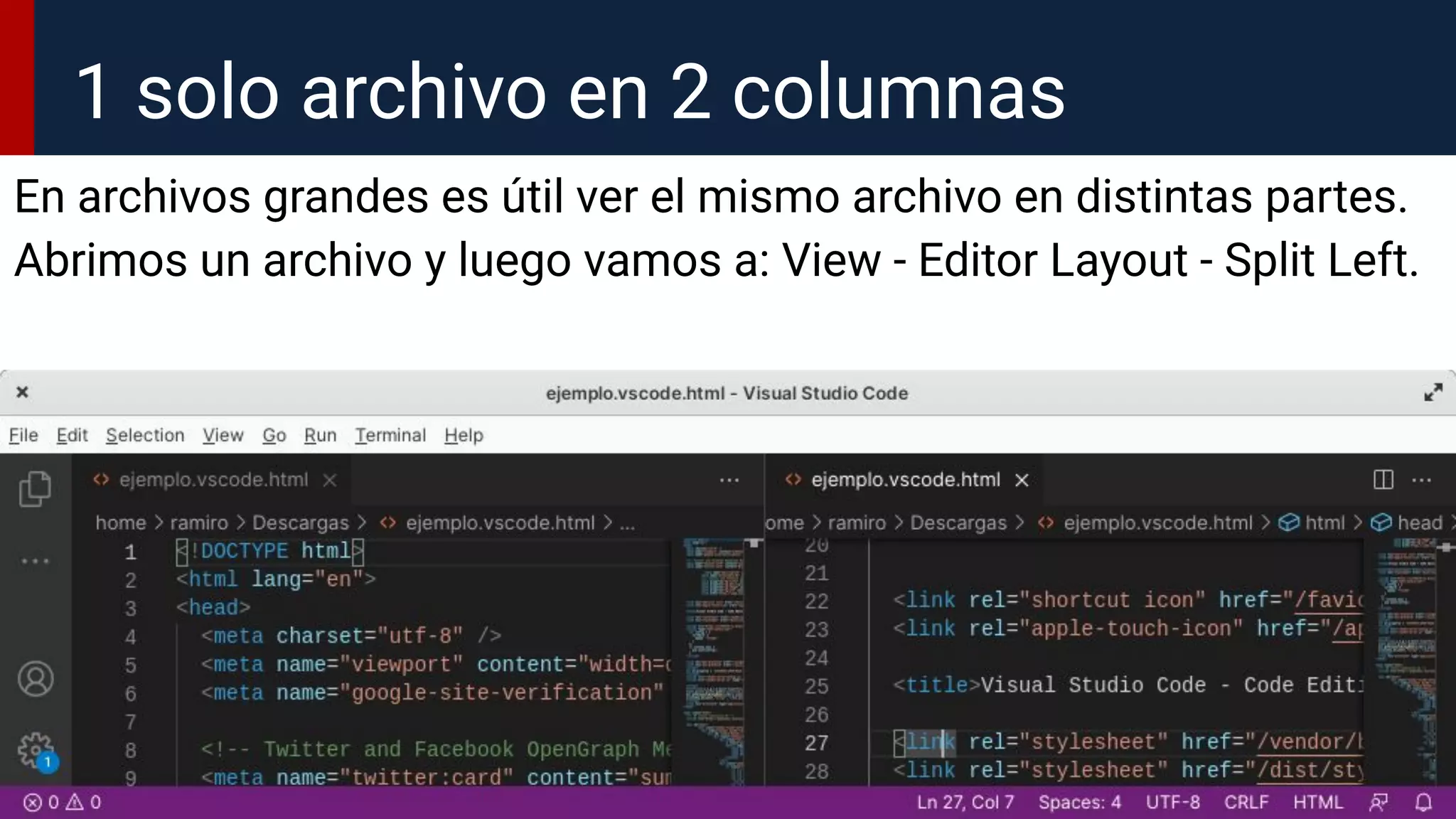The image size is (1456, 819).
Task: Open the Manage gear icon
Action: 36,751
